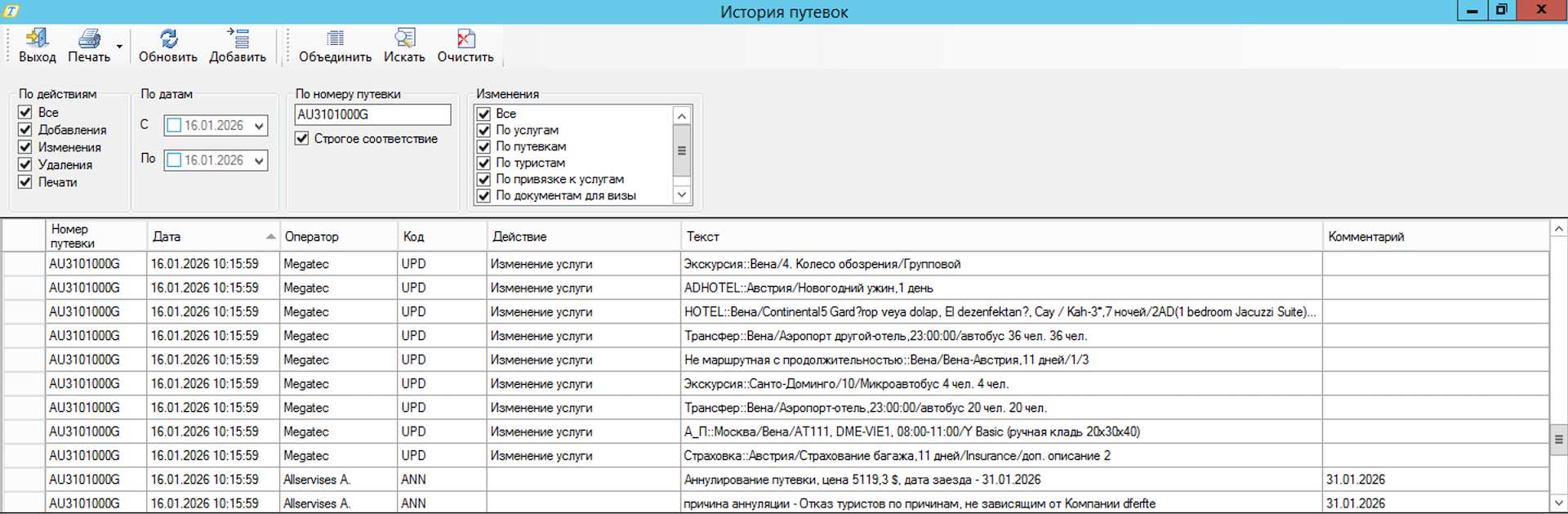This screenshot has height=514, width=1568.
Task: Click the Очистить clear icon
Action: click(465, 38)
